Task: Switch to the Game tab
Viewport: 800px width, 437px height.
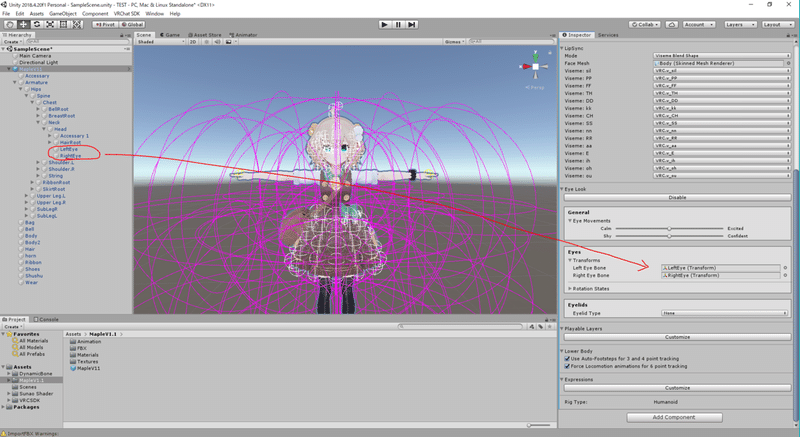Action: (x=170, y=35)
